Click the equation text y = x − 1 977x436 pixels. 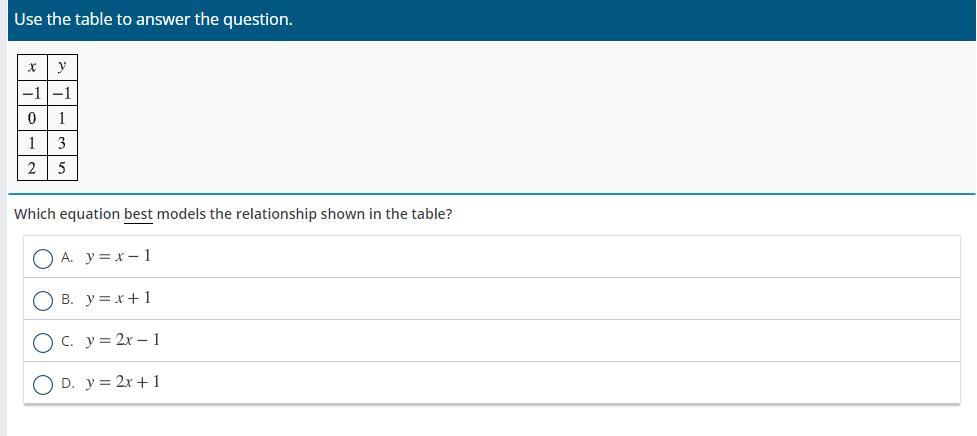118,256
